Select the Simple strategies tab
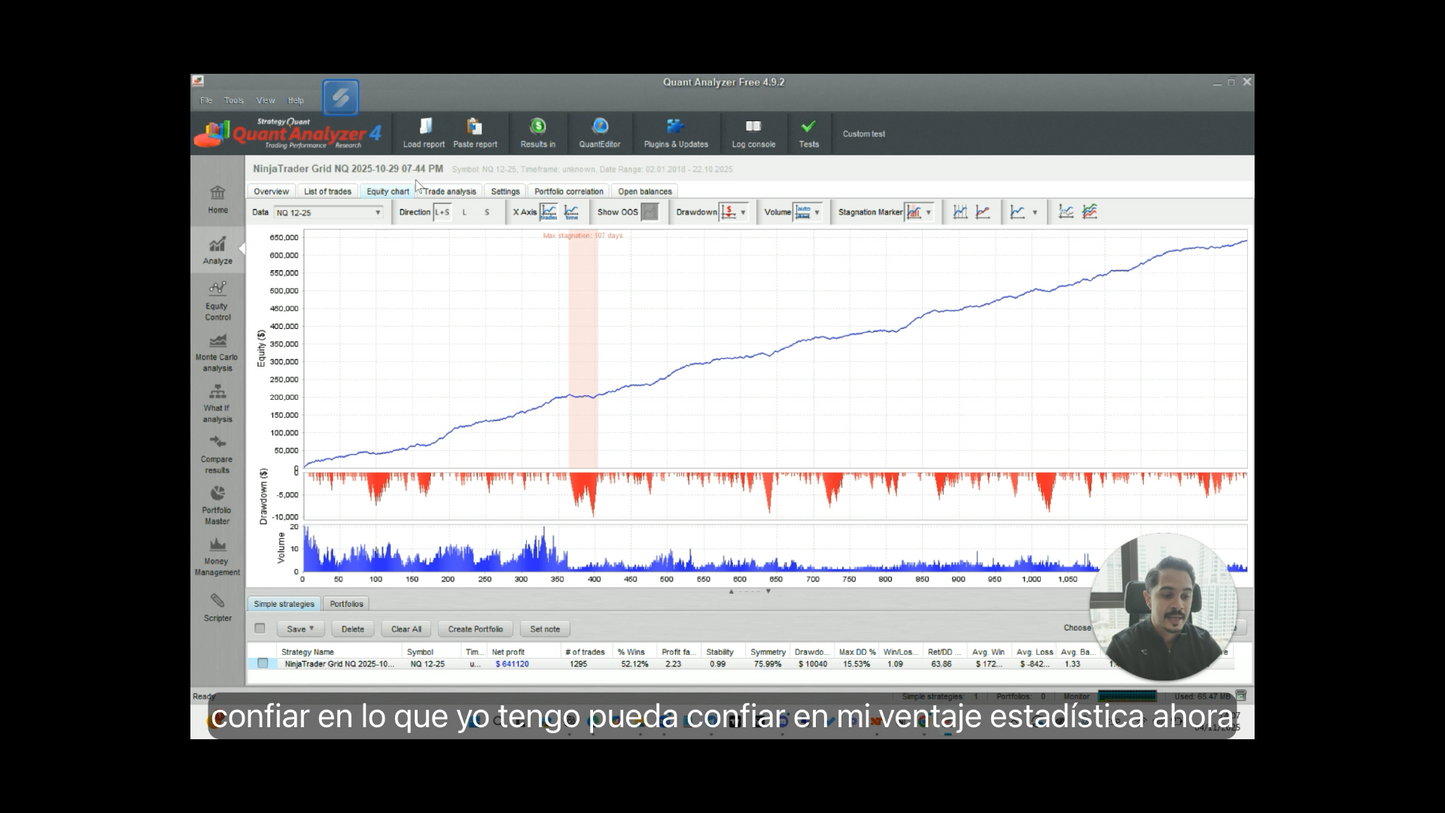Image resolution: width=1445 pixels, height=813 pixels. tap(284, 604)
